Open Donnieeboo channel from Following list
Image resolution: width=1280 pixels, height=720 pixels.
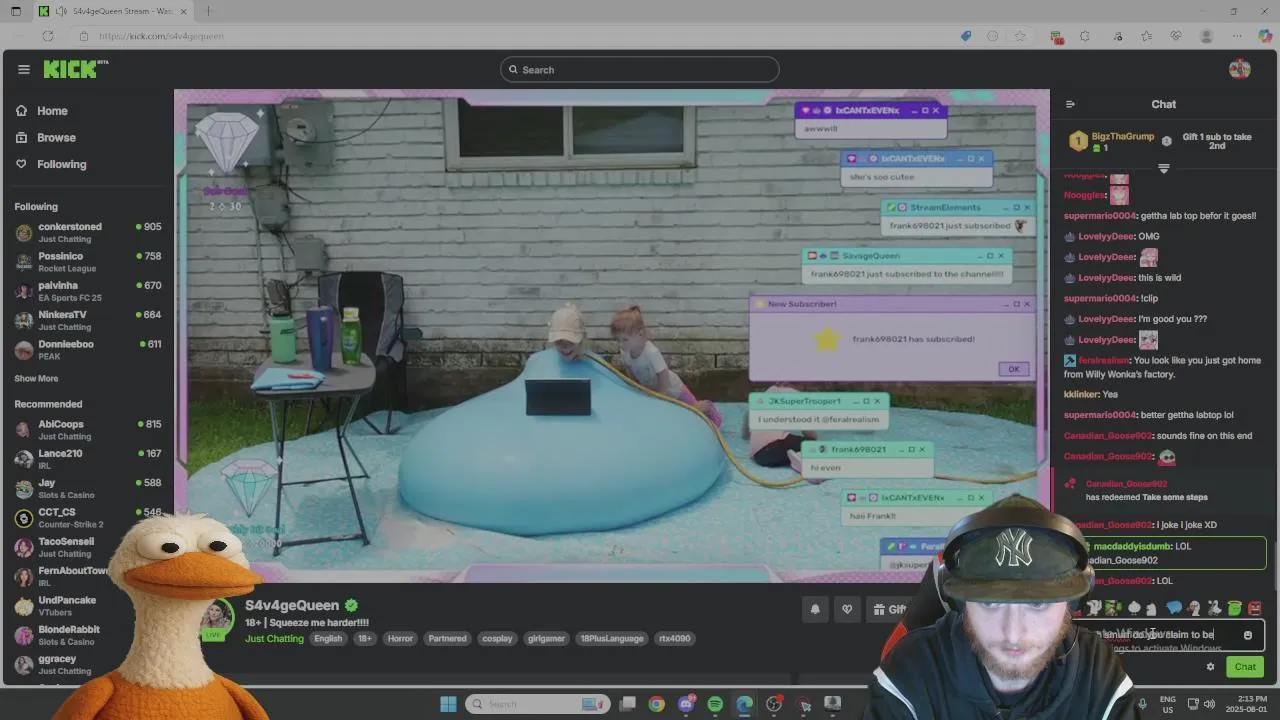[x=88, y=350]
